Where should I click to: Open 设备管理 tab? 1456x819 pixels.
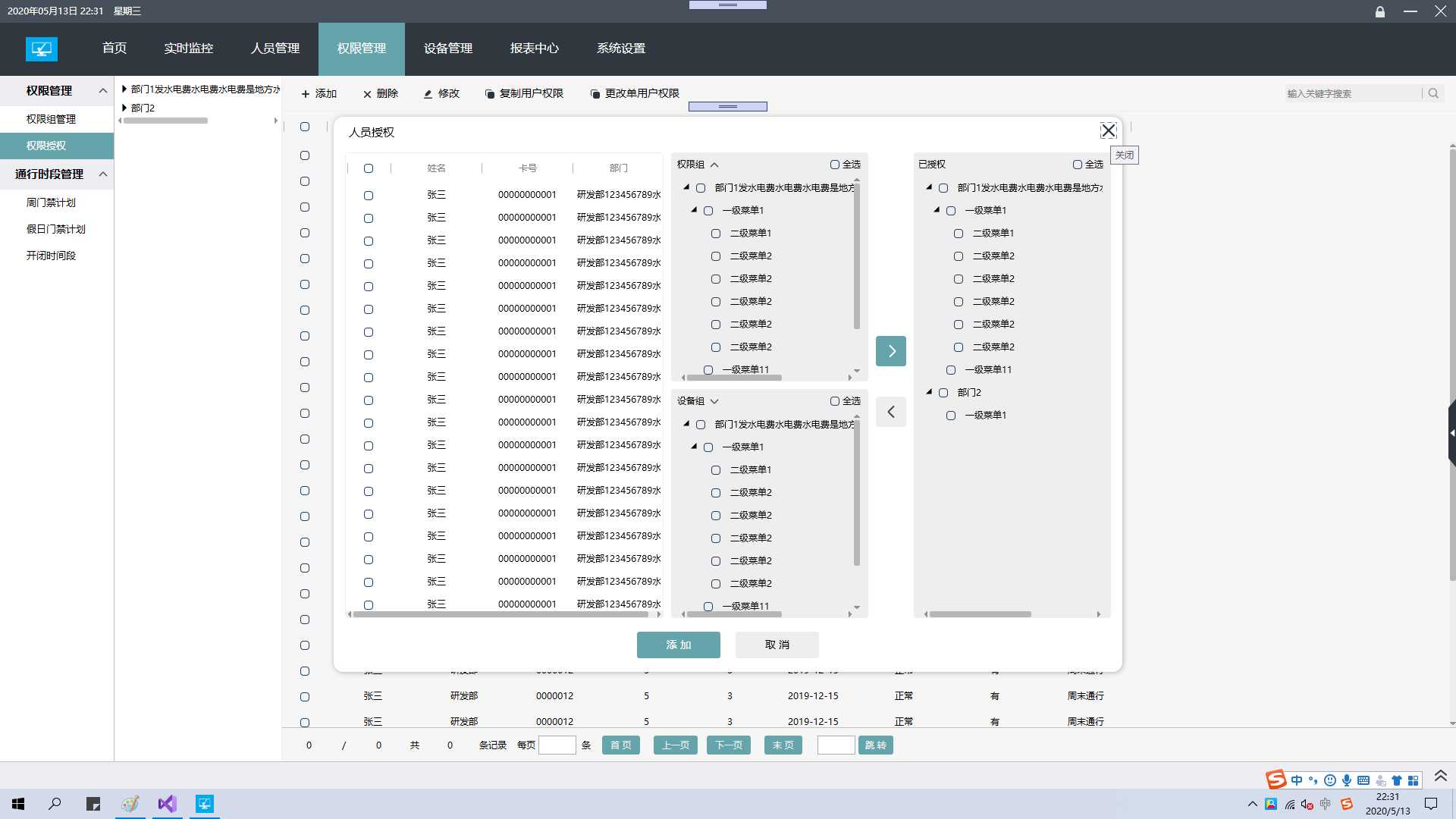click(x=448, y=49)
